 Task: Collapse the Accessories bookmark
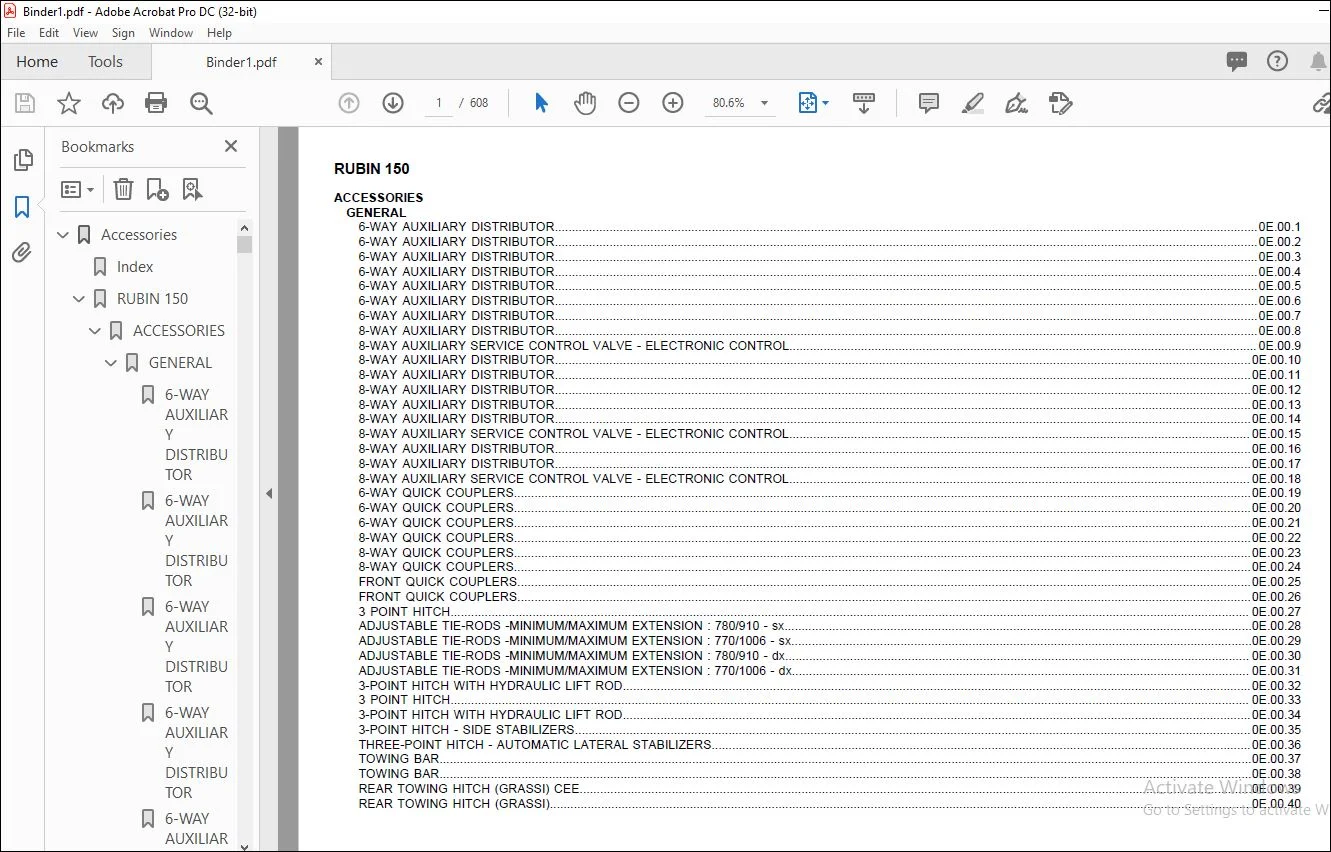(63, 235)
